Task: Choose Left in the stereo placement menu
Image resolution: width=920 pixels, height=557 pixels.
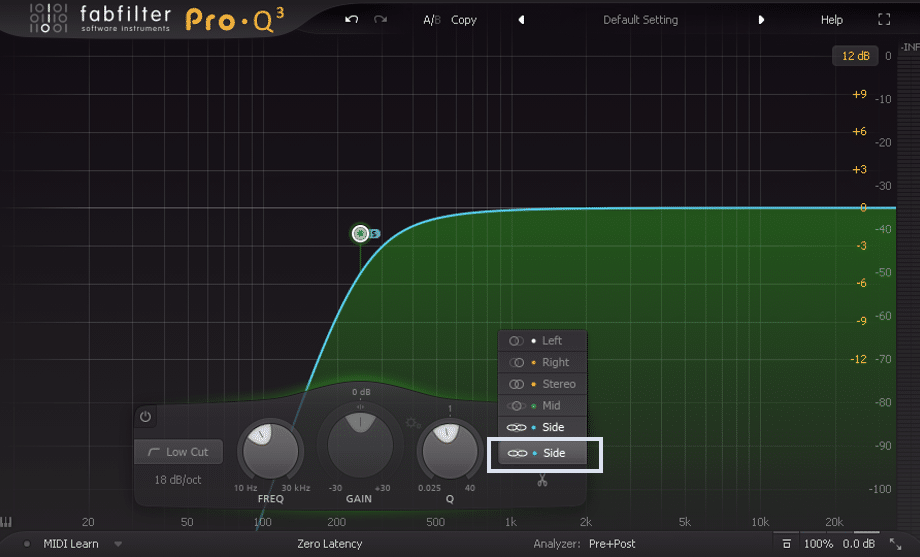Action: pos(542,340)
